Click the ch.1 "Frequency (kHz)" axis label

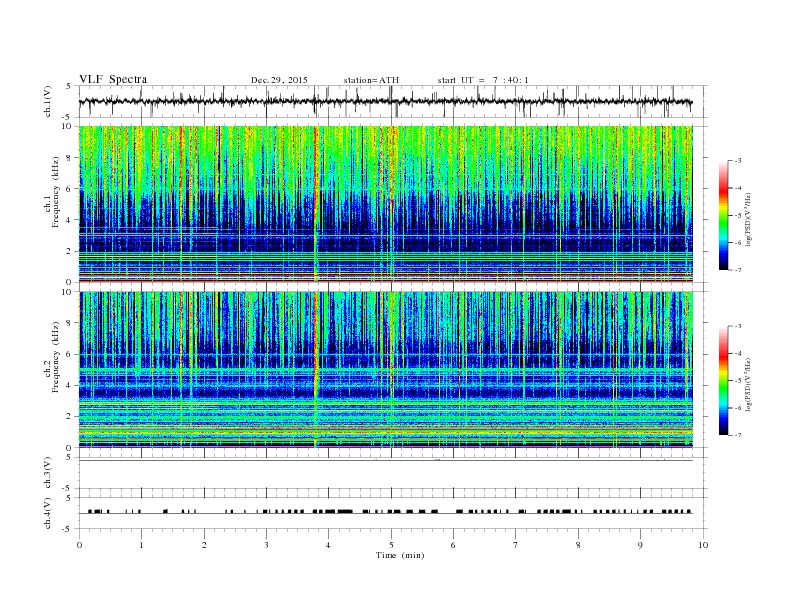point(56,192)
